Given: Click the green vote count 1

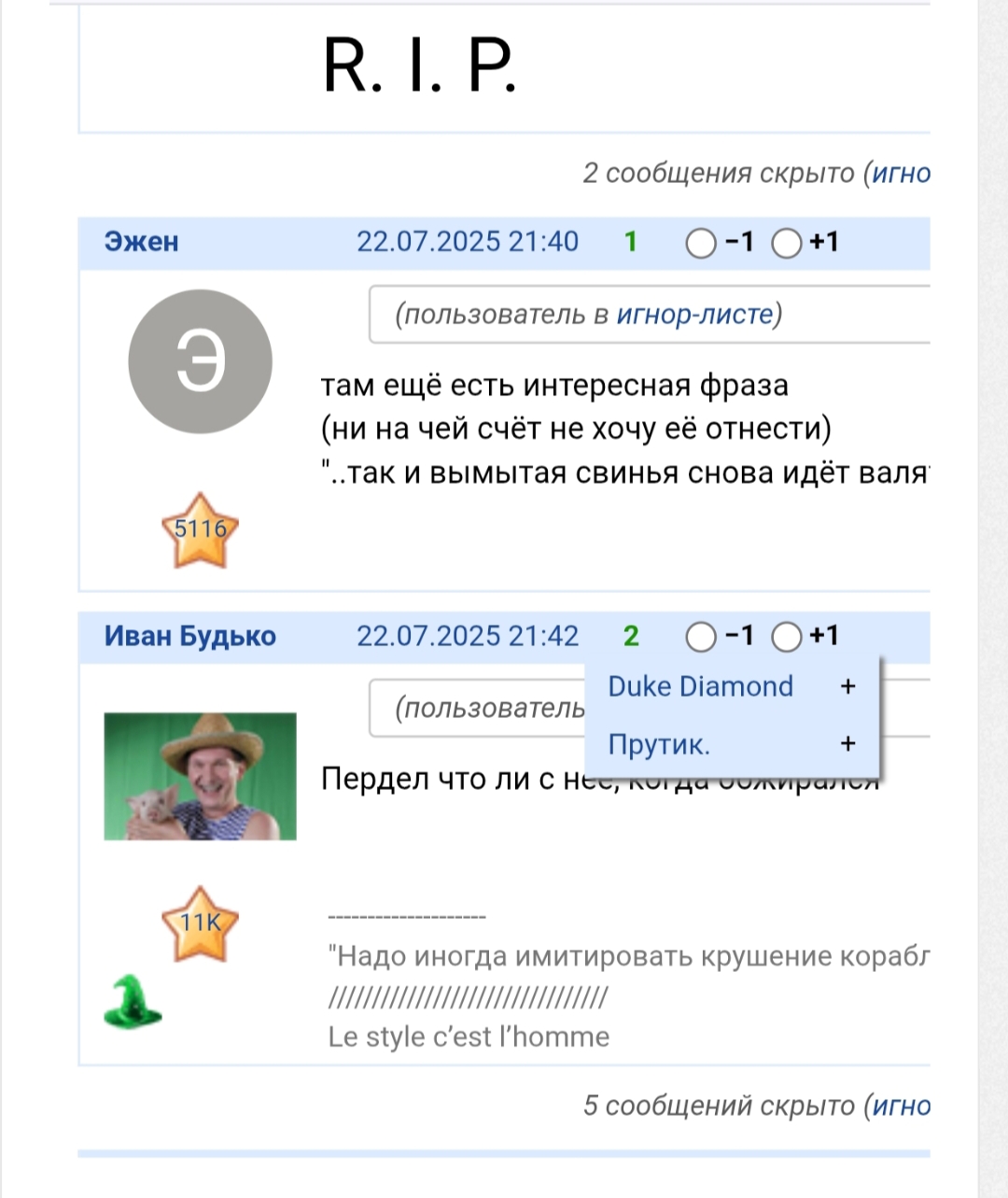Looking at the screenshot, I should [631, 242].
